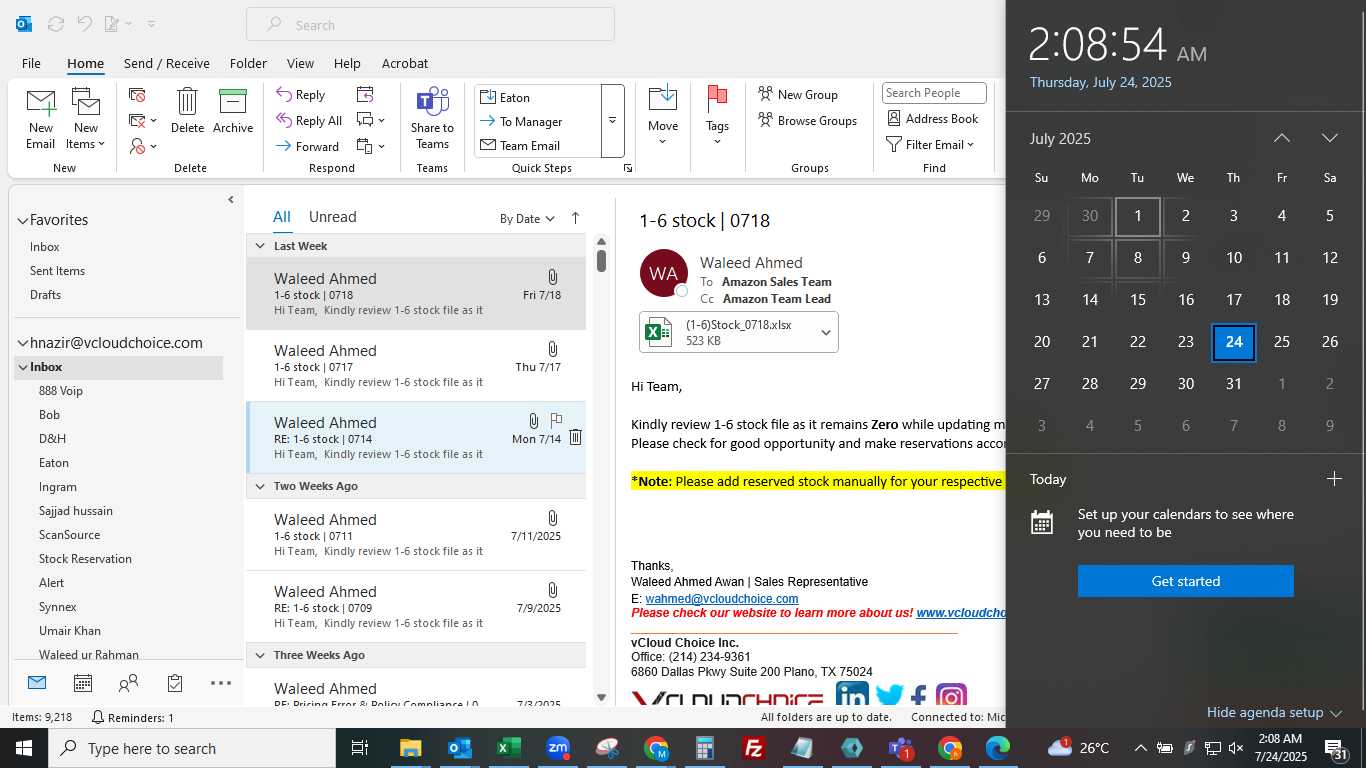This screenshot has height=768, width=1366.
Task: Run the Eaton quick step
Action: tap(538, 97)
